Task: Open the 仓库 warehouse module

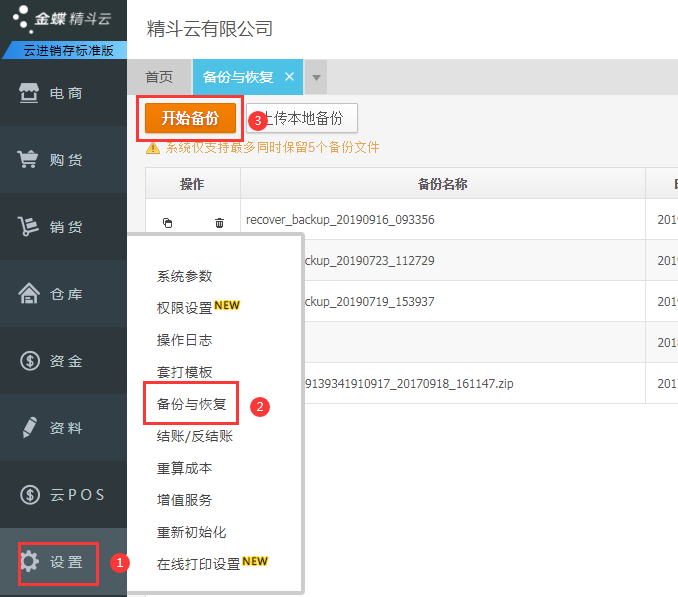Action: 63,294
